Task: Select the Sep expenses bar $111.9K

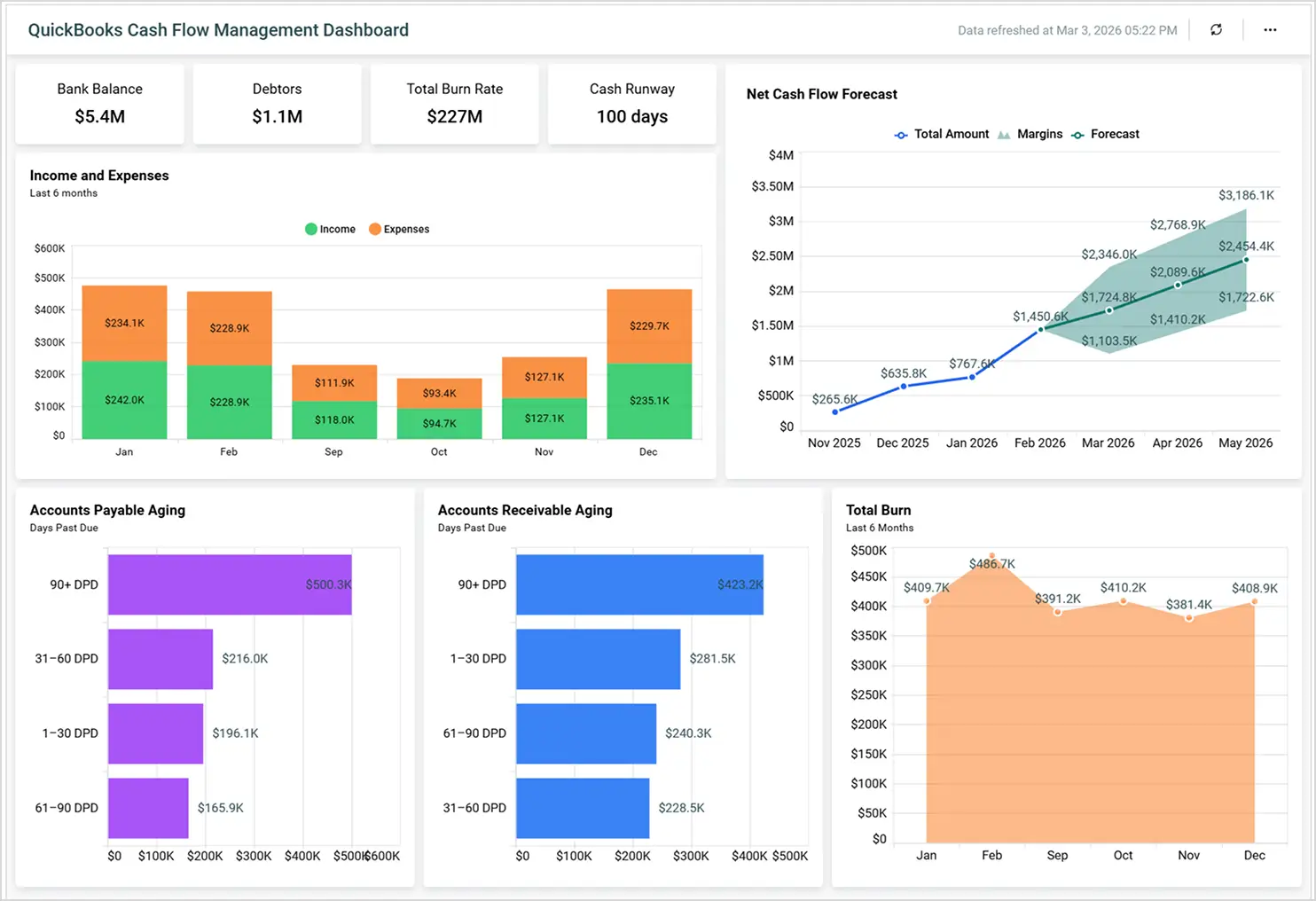Action: pyautogui.click(x=334, y=383)
